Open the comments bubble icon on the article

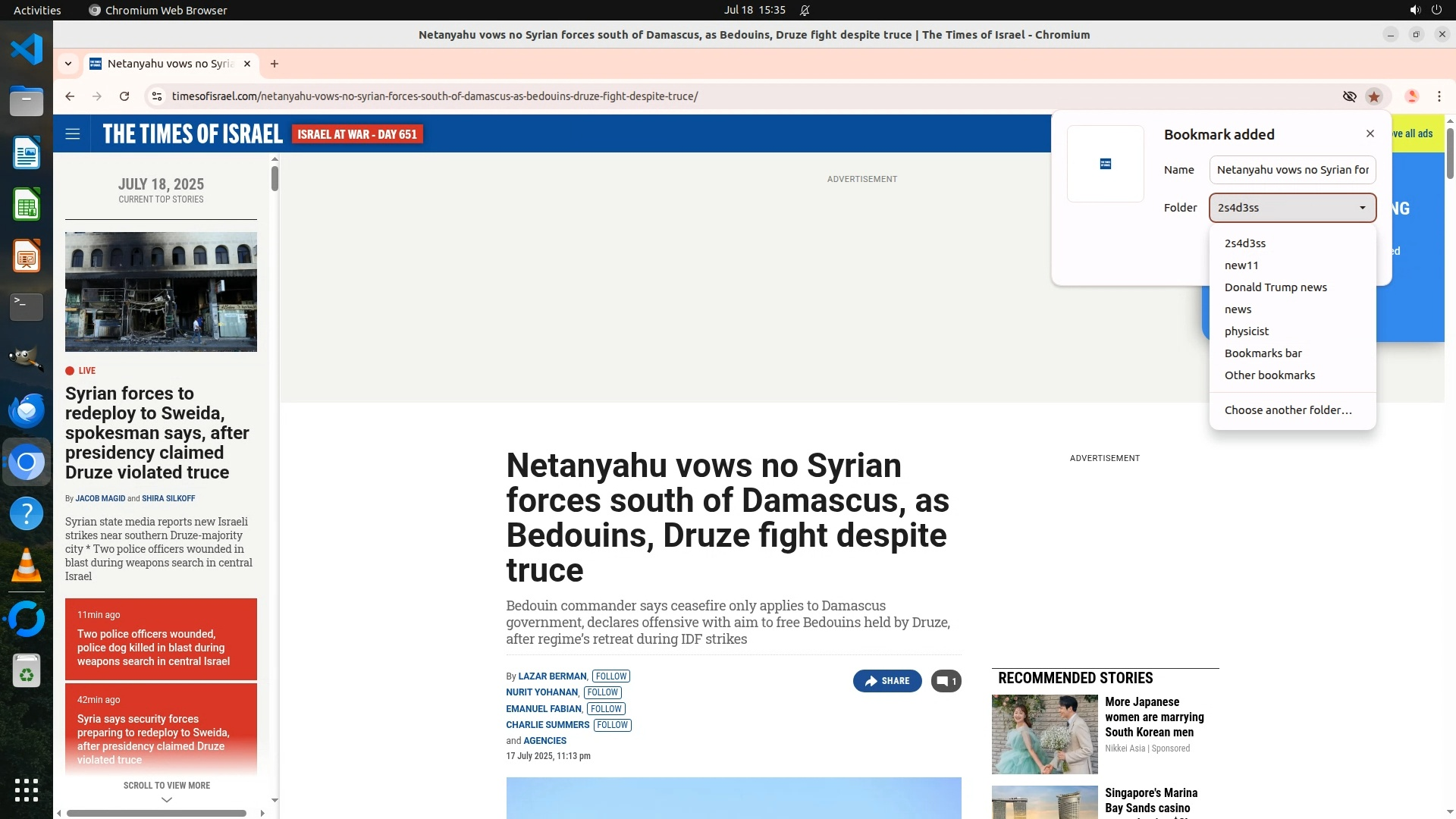[x=946, y=681]
